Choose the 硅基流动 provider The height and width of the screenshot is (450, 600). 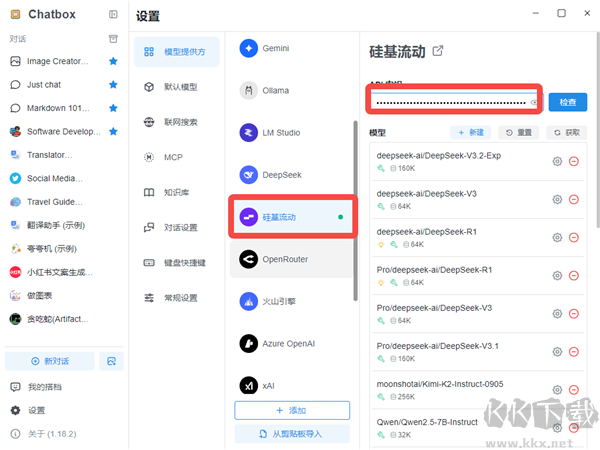293,217
